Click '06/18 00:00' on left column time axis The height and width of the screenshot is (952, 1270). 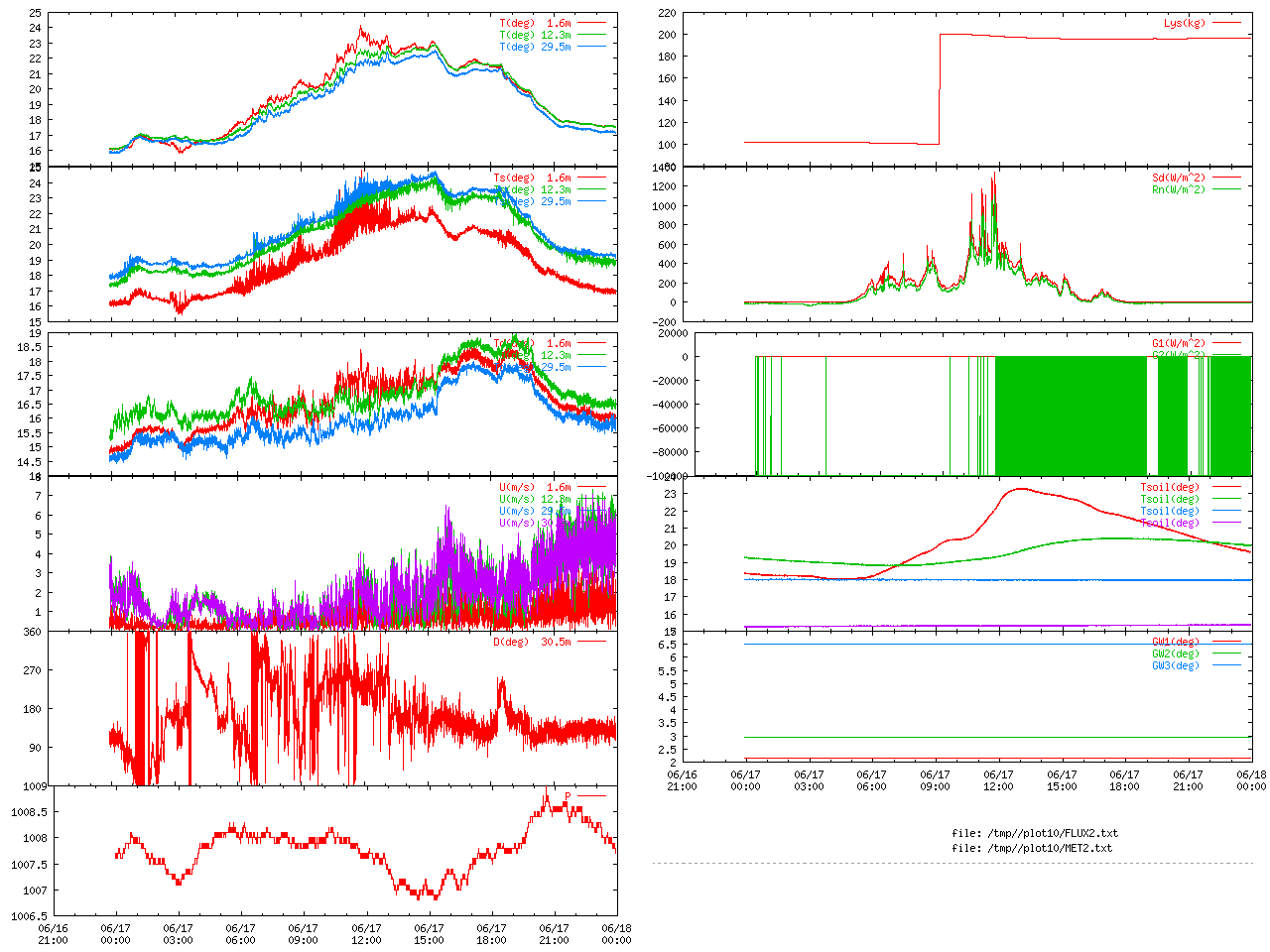[x=616, y=934]
